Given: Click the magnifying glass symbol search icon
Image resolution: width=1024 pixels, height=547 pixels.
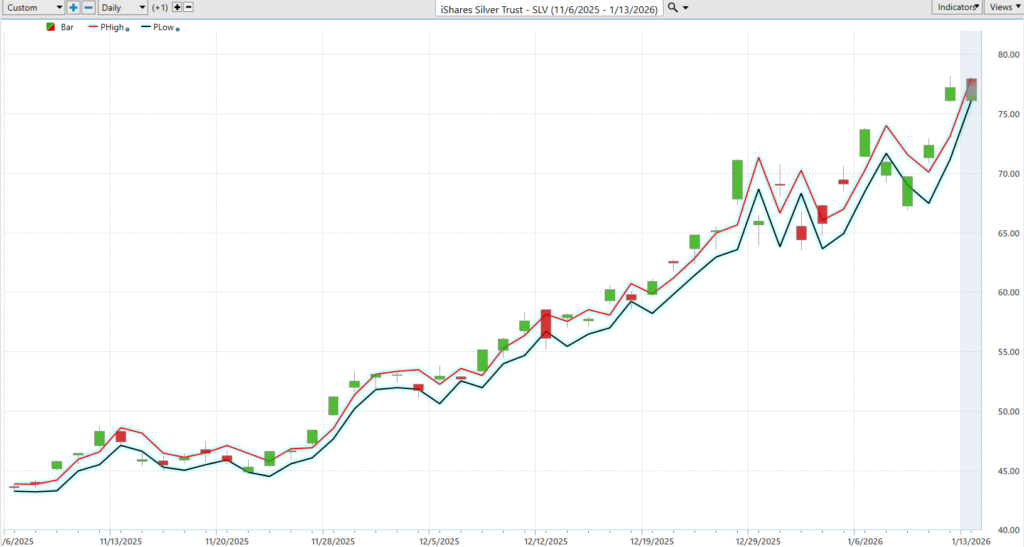Looking at the screenshot, I should pos(673,7).
